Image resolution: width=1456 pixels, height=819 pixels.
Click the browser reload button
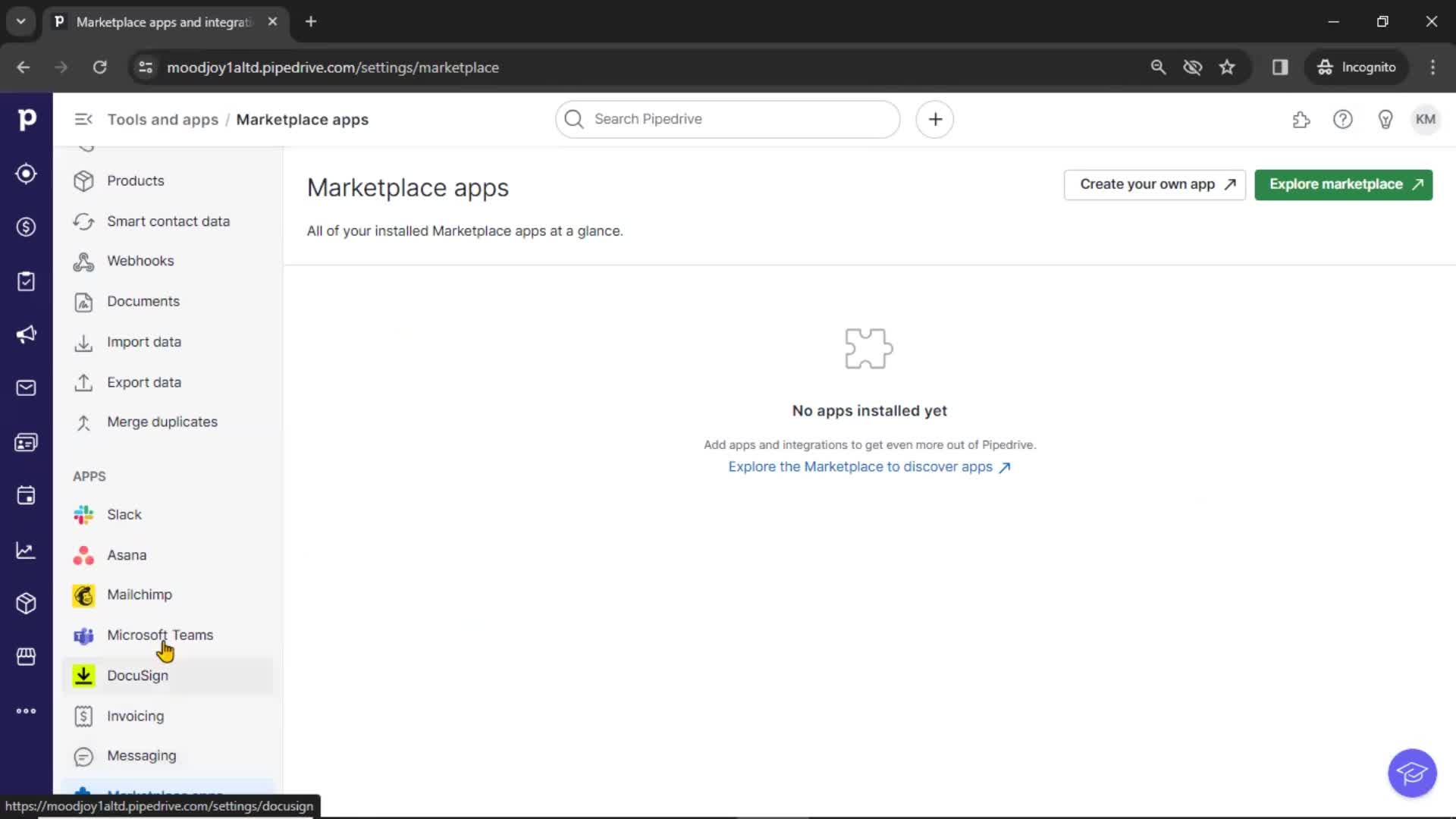(99, 67)
